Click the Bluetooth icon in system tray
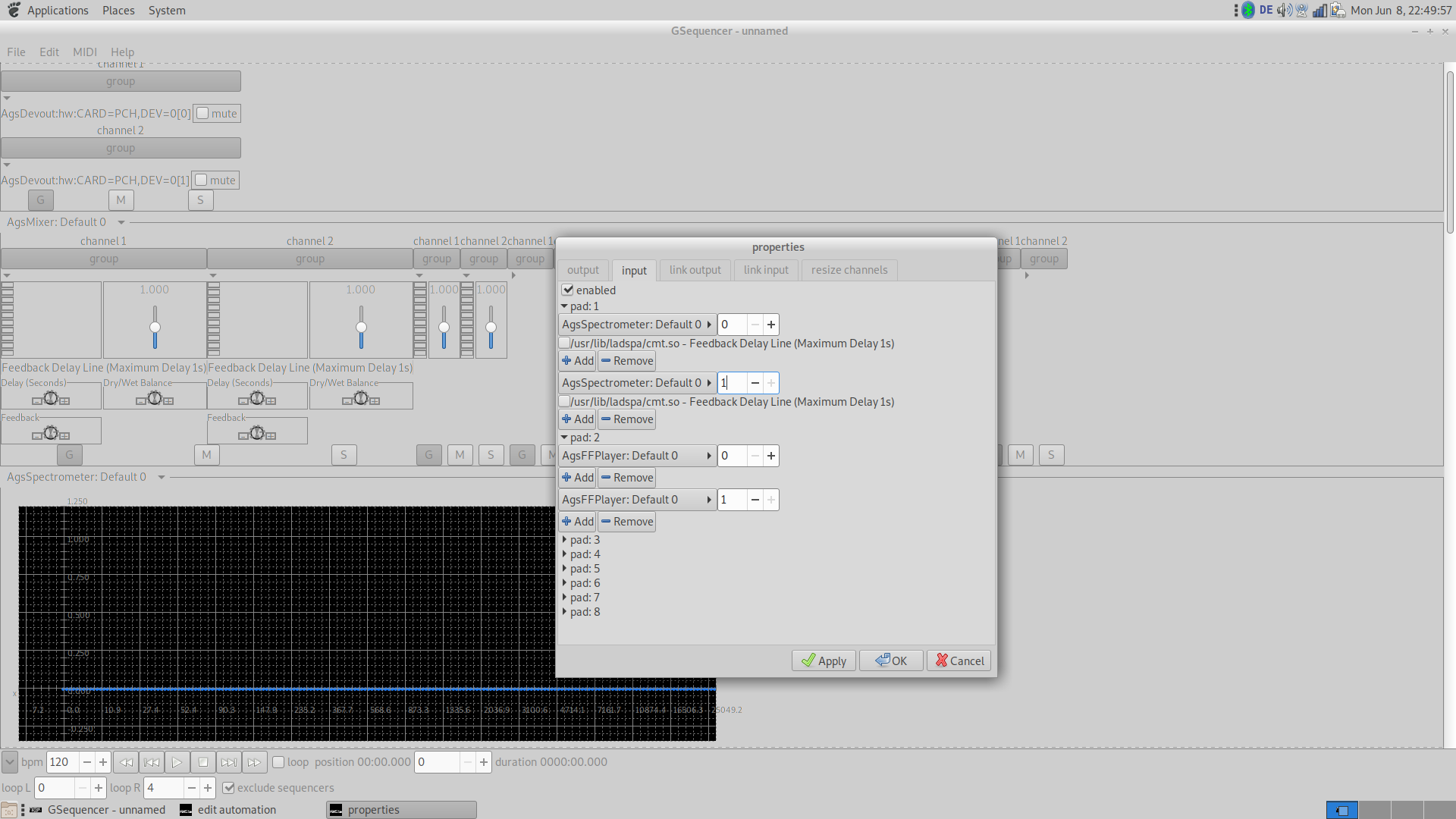The image size is (1456, 819). click(x=1247, y=11)
